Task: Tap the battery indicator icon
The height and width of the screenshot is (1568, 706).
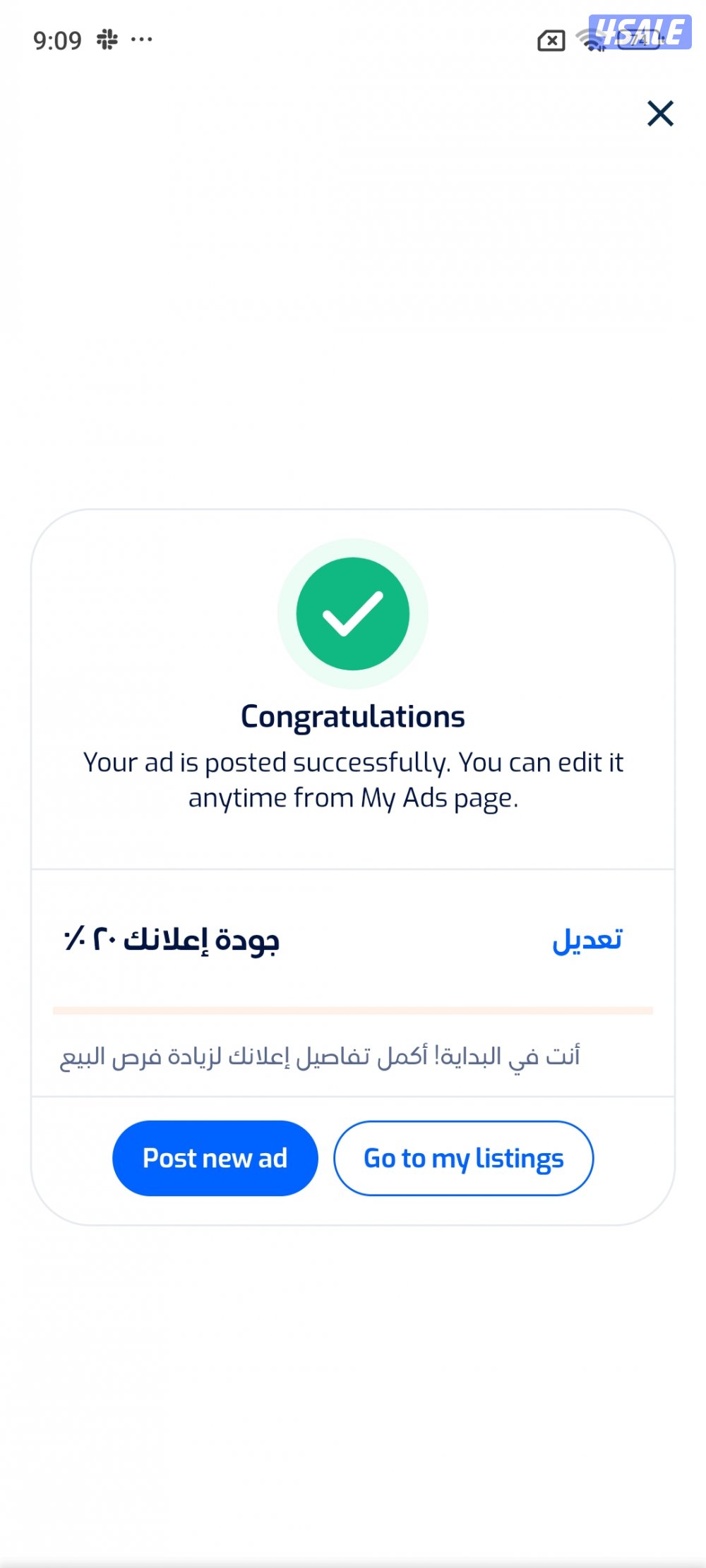Action: coord(639,40)
